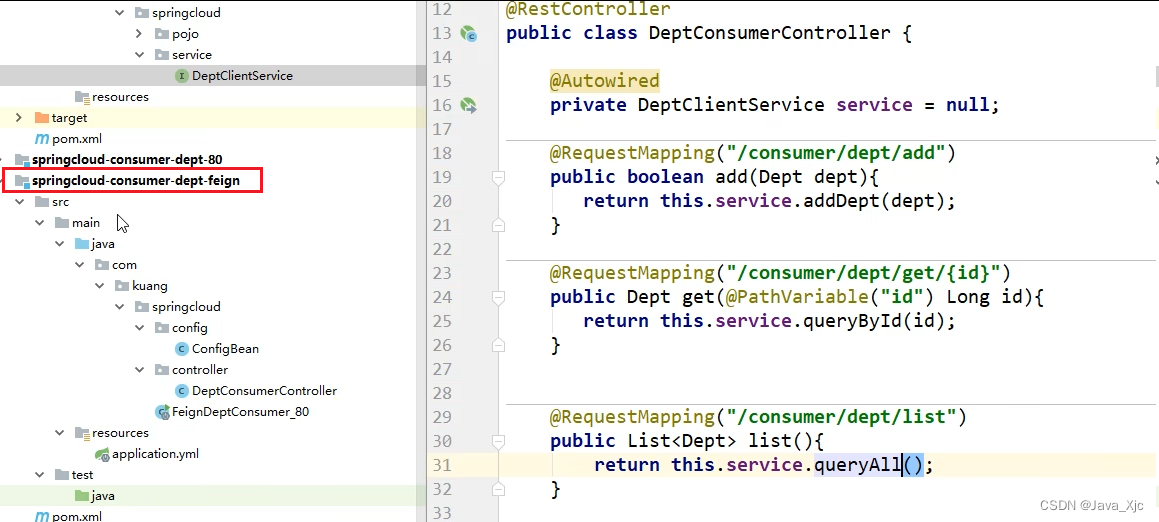The image size is (1159, 522).
Task: Click "/consumer/dept/list" mapping string
Action: tap(842, 417)
